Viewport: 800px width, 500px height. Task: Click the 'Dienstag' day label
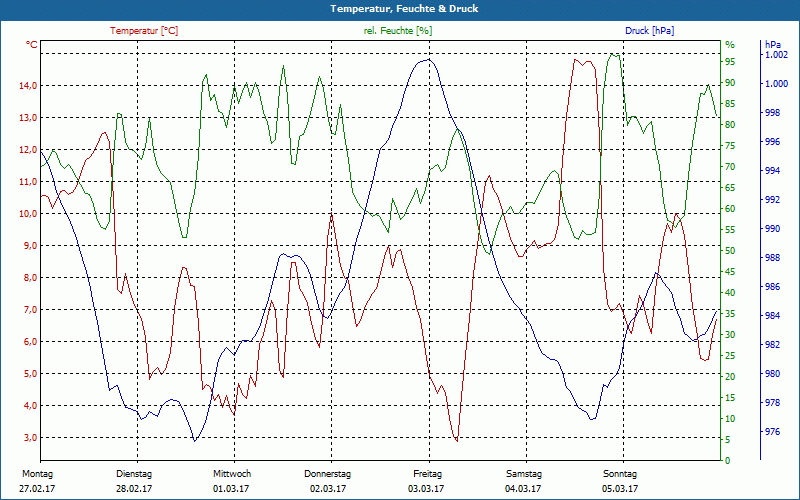tap(134, 474)
